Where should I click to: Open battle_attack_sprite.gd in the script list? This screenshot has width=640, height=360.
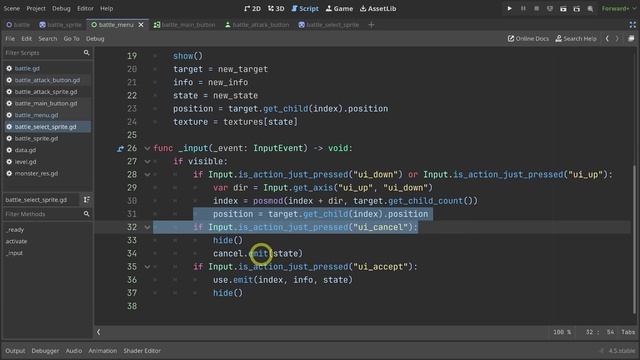(x=47, y=92)
